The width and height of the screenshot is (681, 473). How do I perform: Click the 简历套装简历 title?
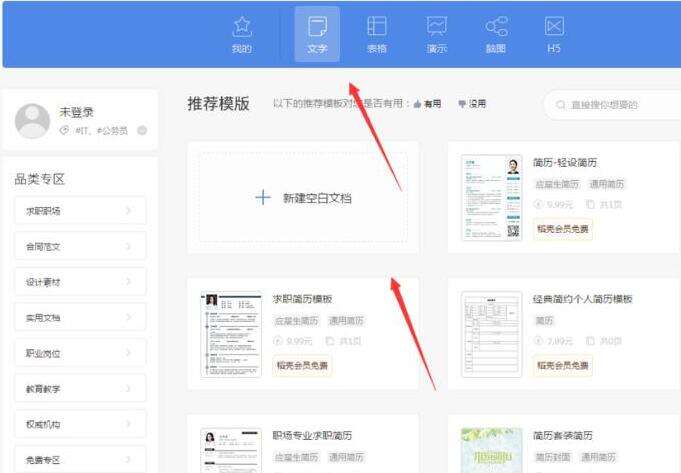563,435
